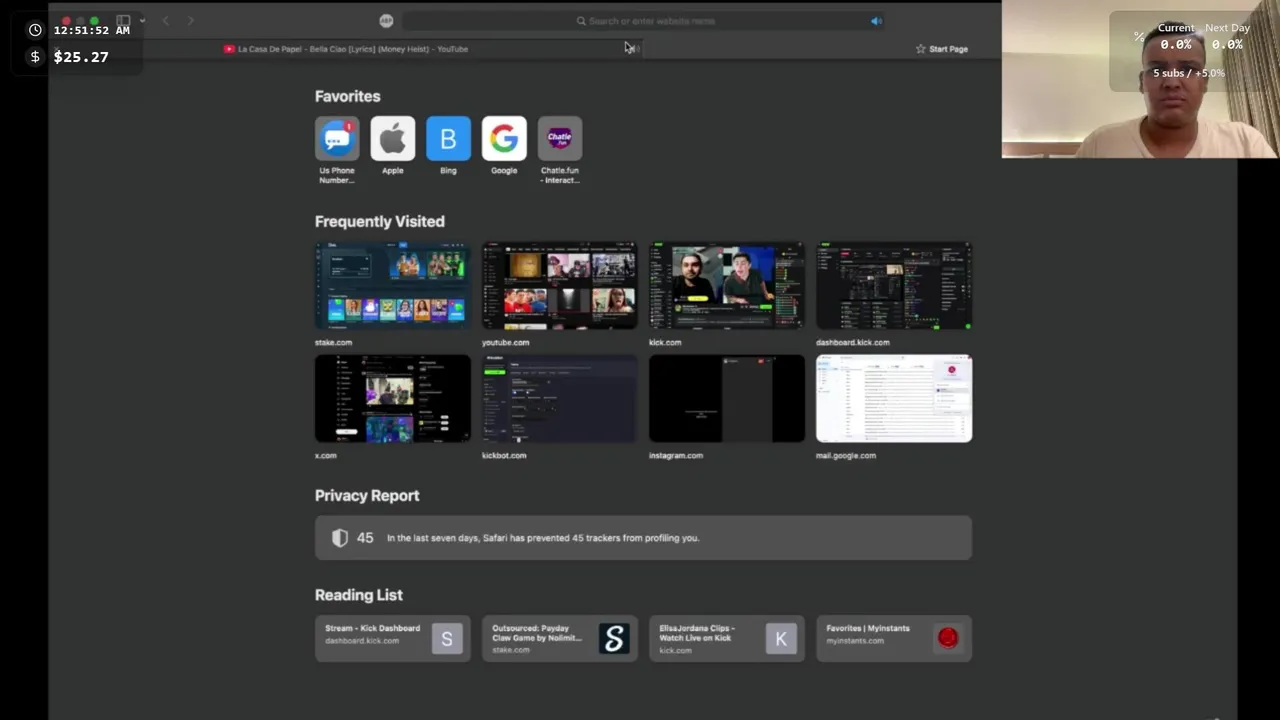Open the dashboard.kick.com thumbnail
1280x720 pixels.
[x=893, y=286]
